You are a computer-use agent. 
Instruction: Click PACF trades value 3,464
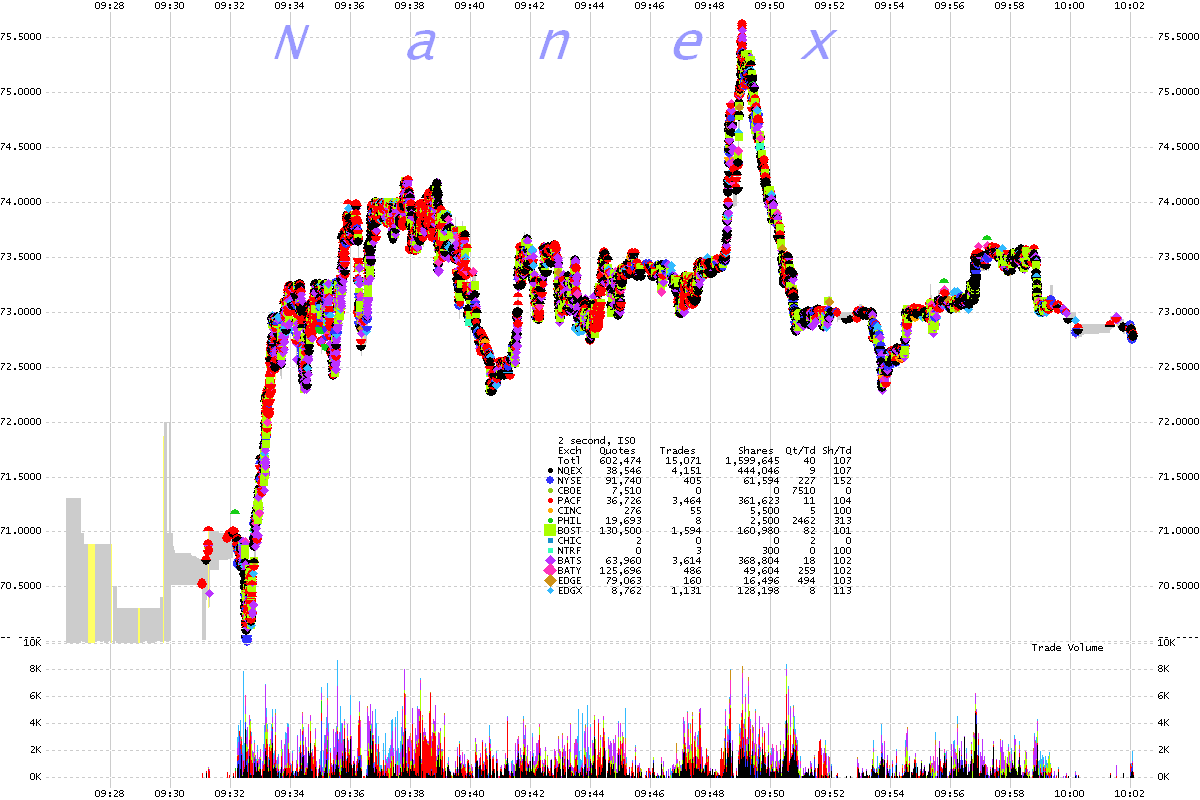click(x=686, y=501)
